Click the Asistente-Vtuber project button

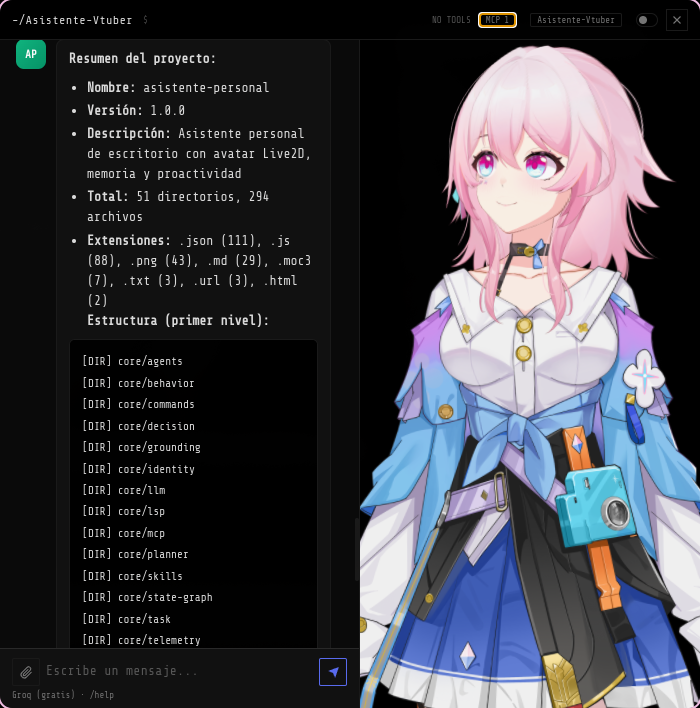[x=576, y=20]
